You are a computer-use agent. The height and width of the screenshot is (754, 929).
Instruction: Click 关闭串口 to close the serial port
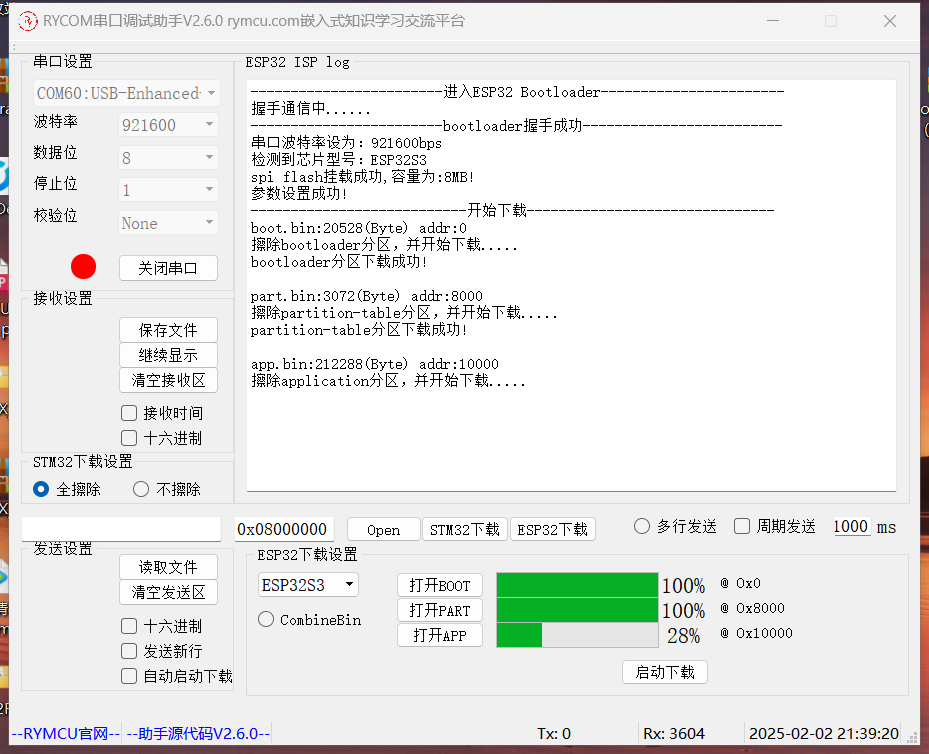point(167,267)
